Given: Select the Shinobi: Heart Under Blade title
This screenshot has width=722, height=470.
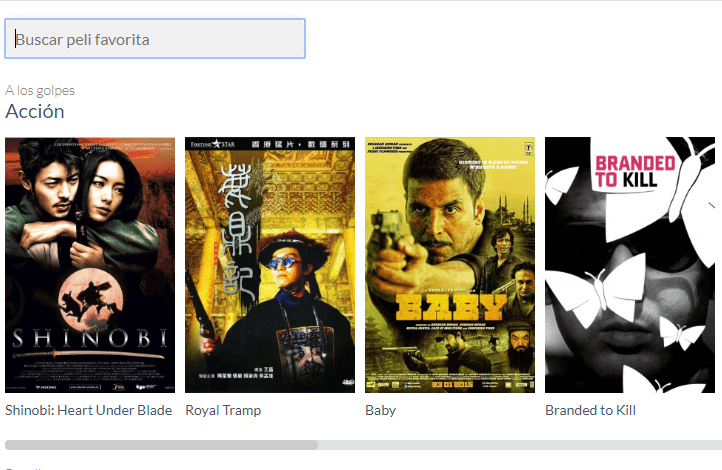Looking at the screenshot, I should [x=88, y=410].
